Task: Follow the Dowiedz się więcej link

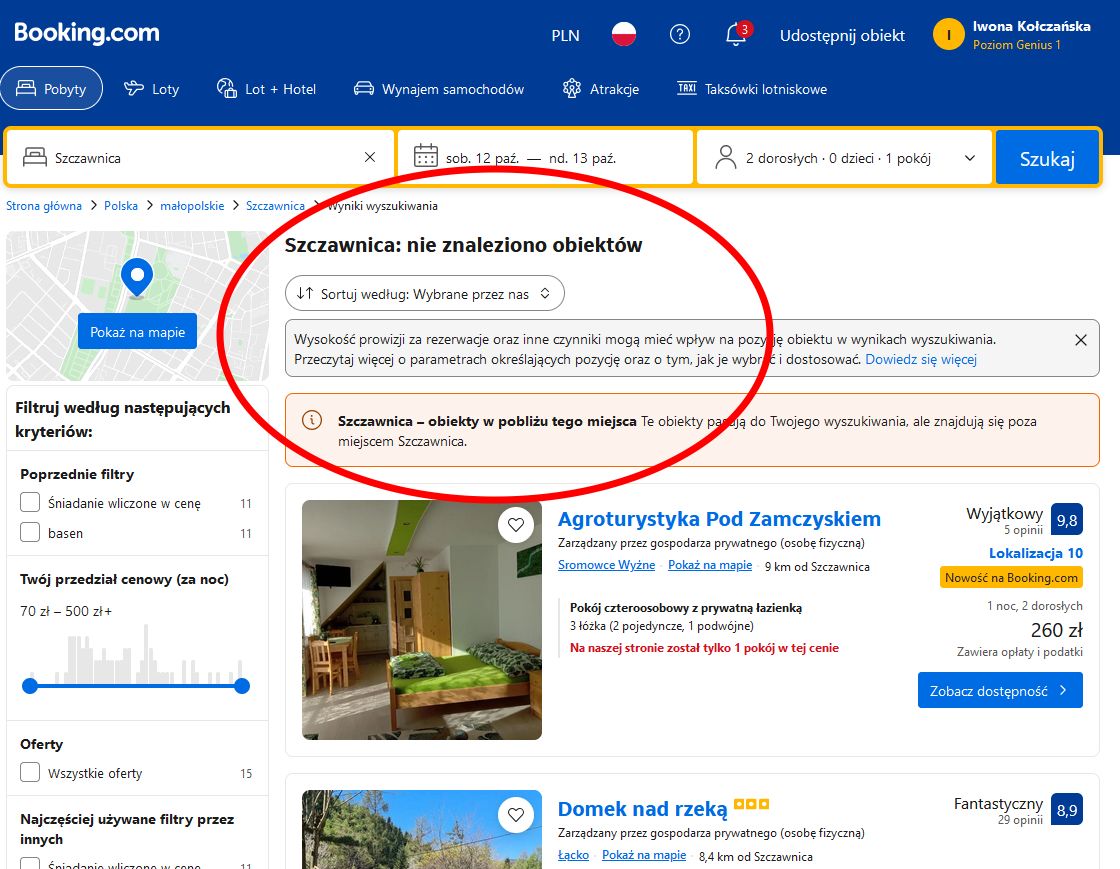Action: click(921, 359)
